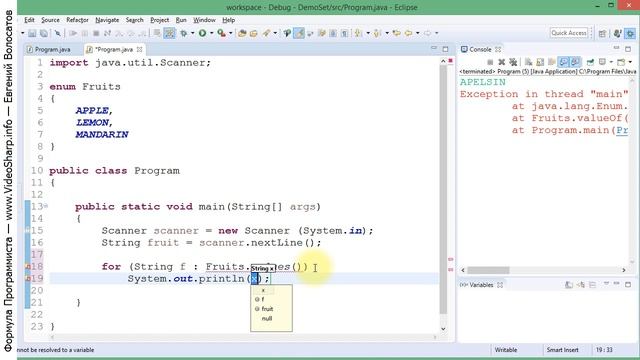
Task: Choose 'null' in the completion popup
Action: [267, 318]
